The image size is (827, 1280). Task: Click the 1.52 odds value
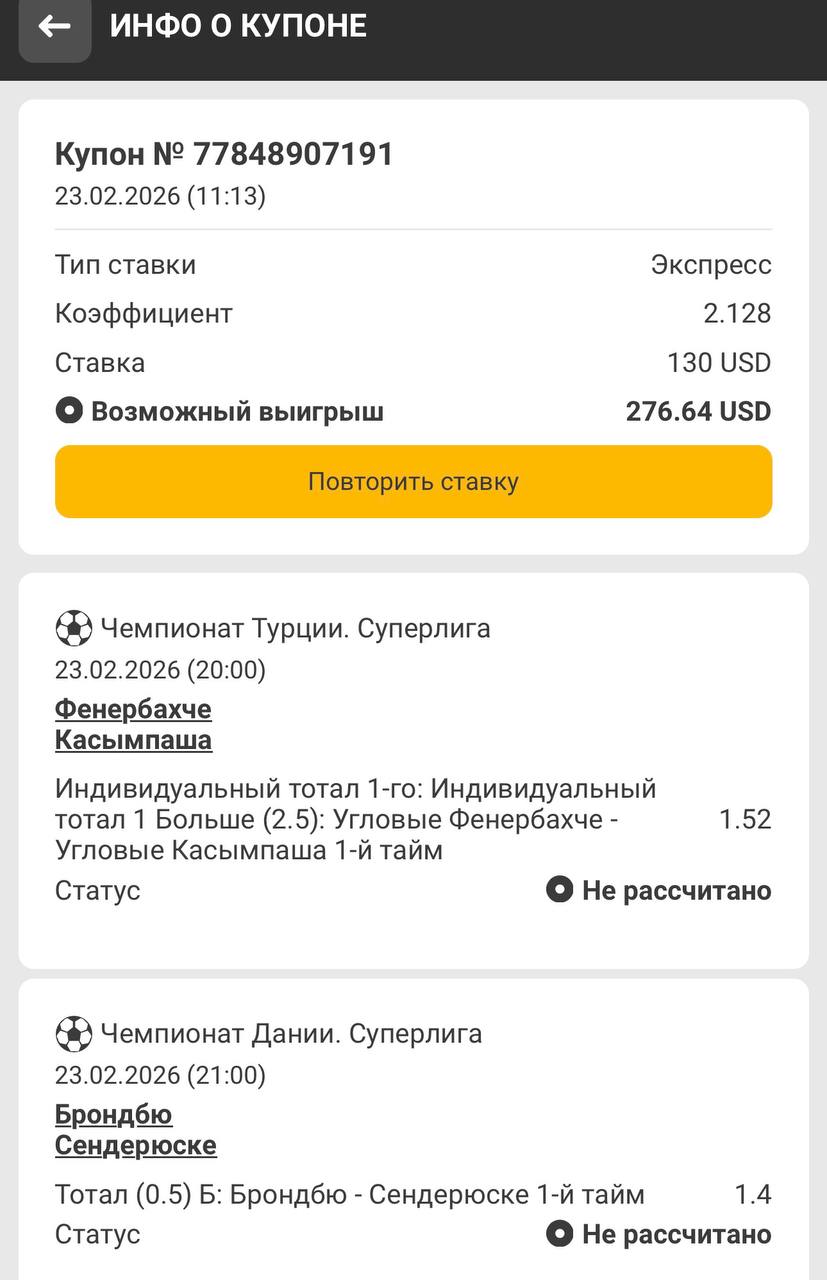[x=745, y=820]
